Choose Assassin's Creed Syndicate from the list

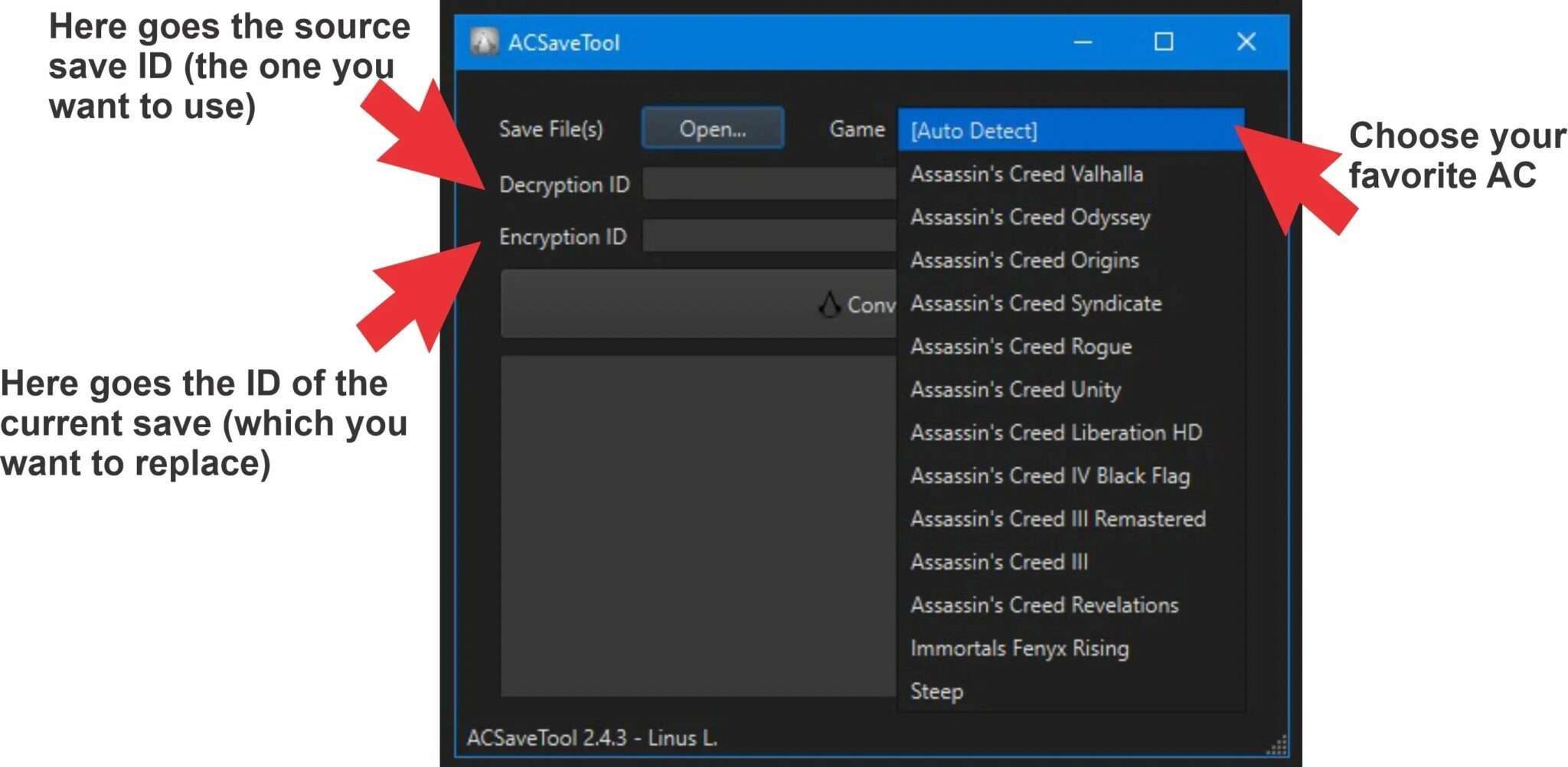1071,303
